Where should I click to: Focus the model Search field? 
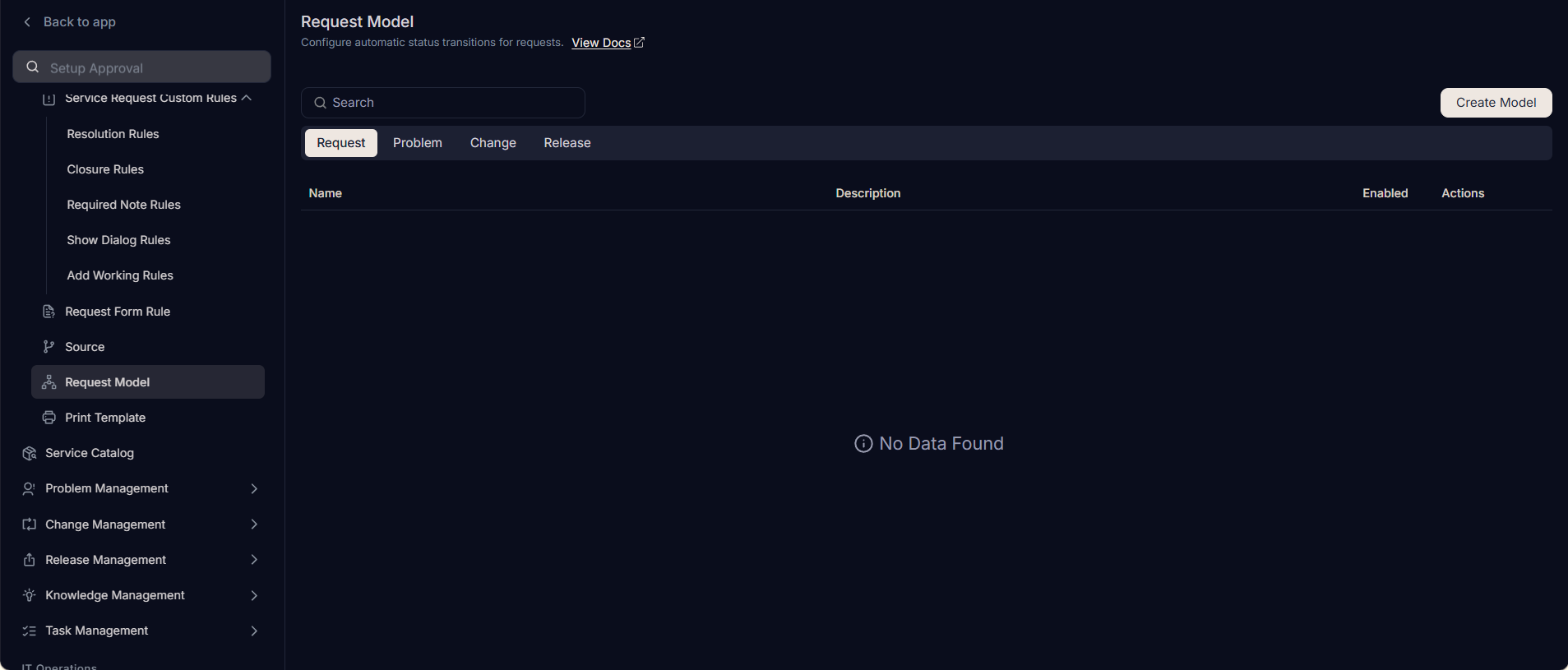coord(443,103)
